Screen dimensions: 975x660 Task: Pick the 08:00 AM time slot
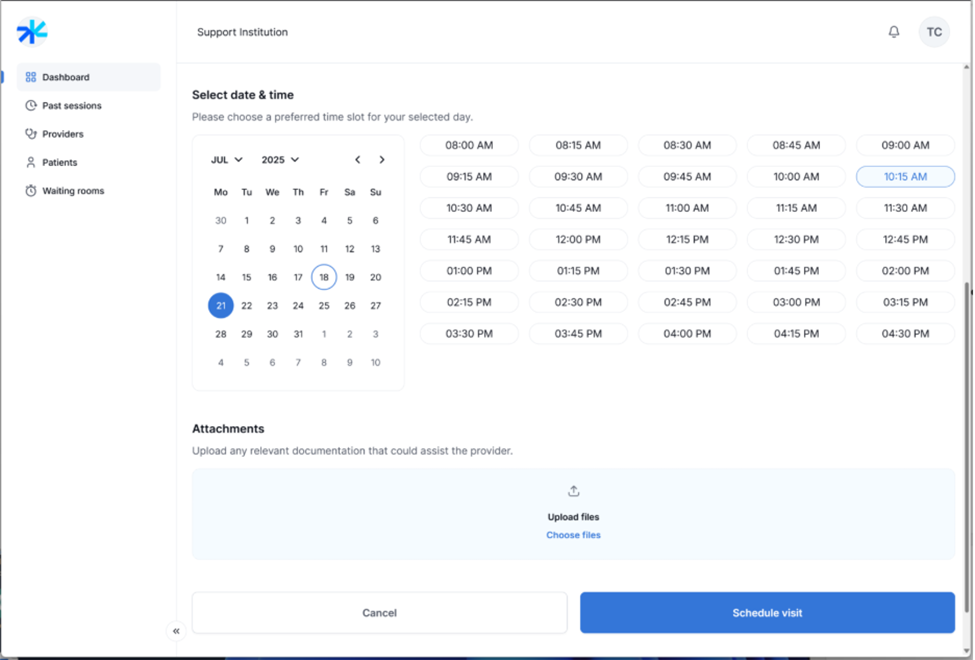coord(469,146)
